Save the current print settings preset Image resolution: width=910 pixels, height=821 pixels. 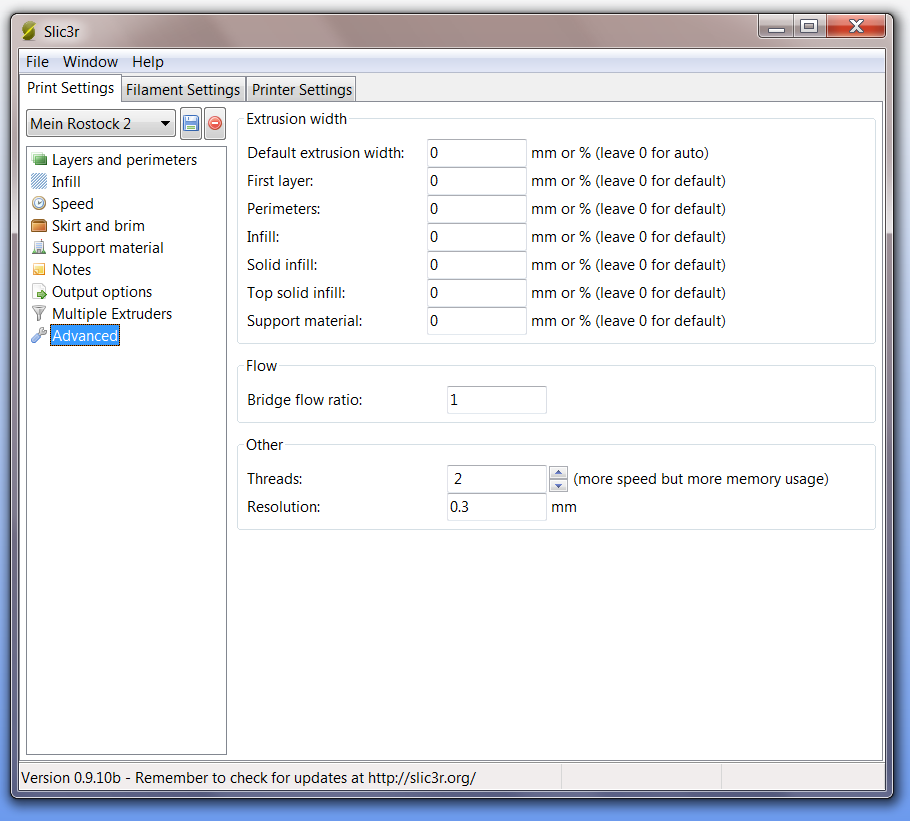pyautogui.click(x=190, y=122)
